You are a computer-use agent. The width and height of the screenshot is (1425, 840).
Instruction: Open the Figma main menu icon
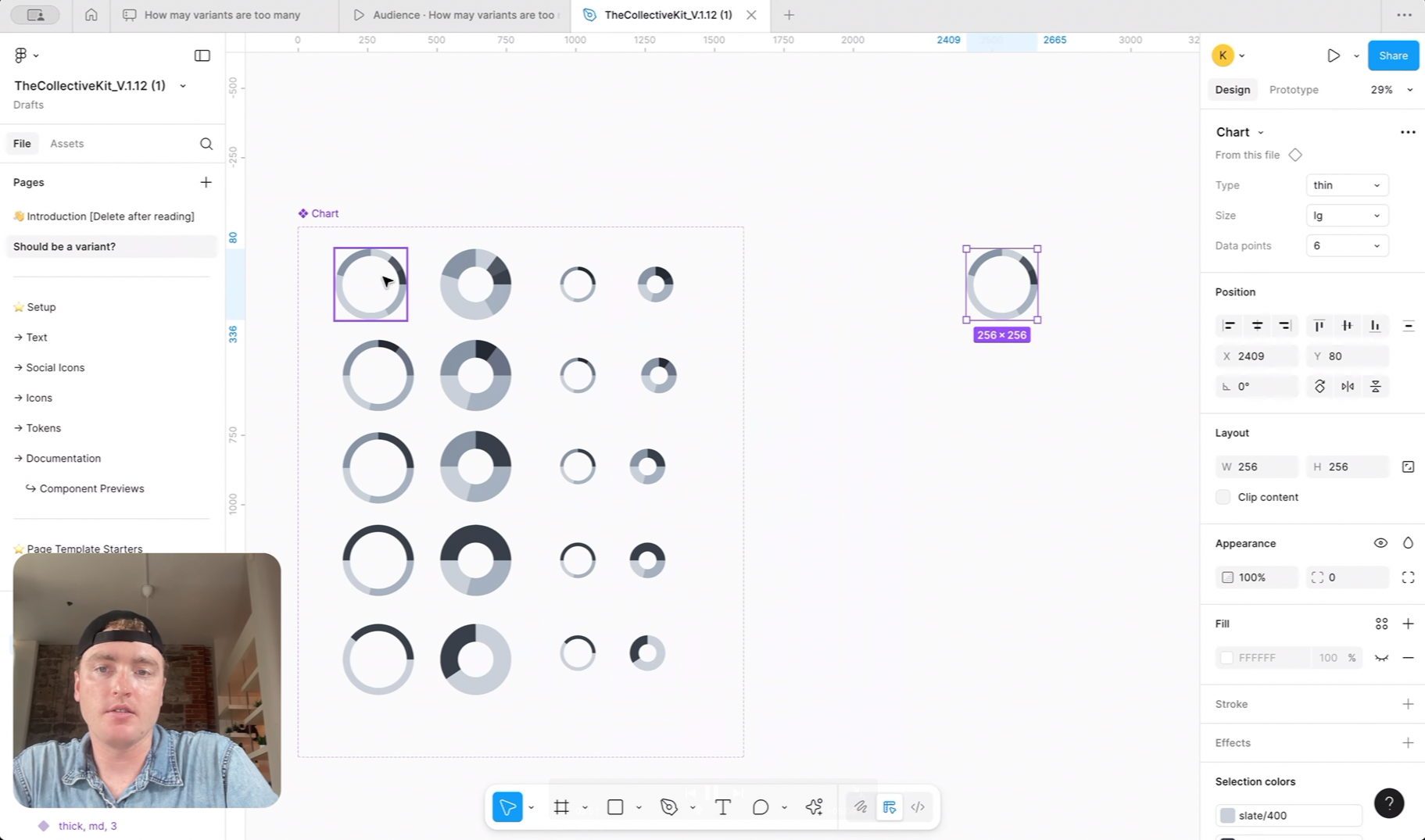(21, 55)
